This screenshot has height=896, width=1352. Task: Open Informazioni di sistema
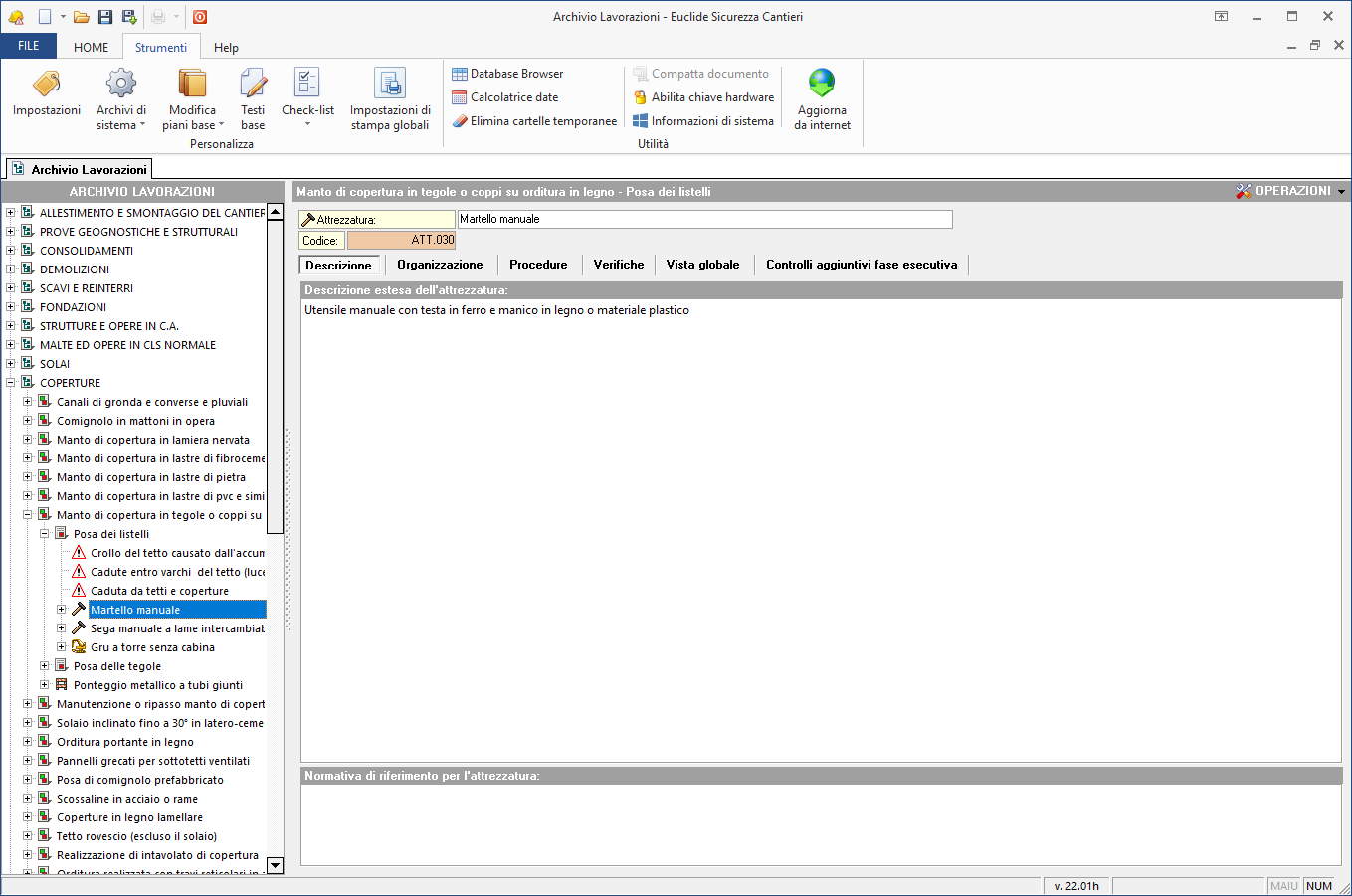click(703, 121)
